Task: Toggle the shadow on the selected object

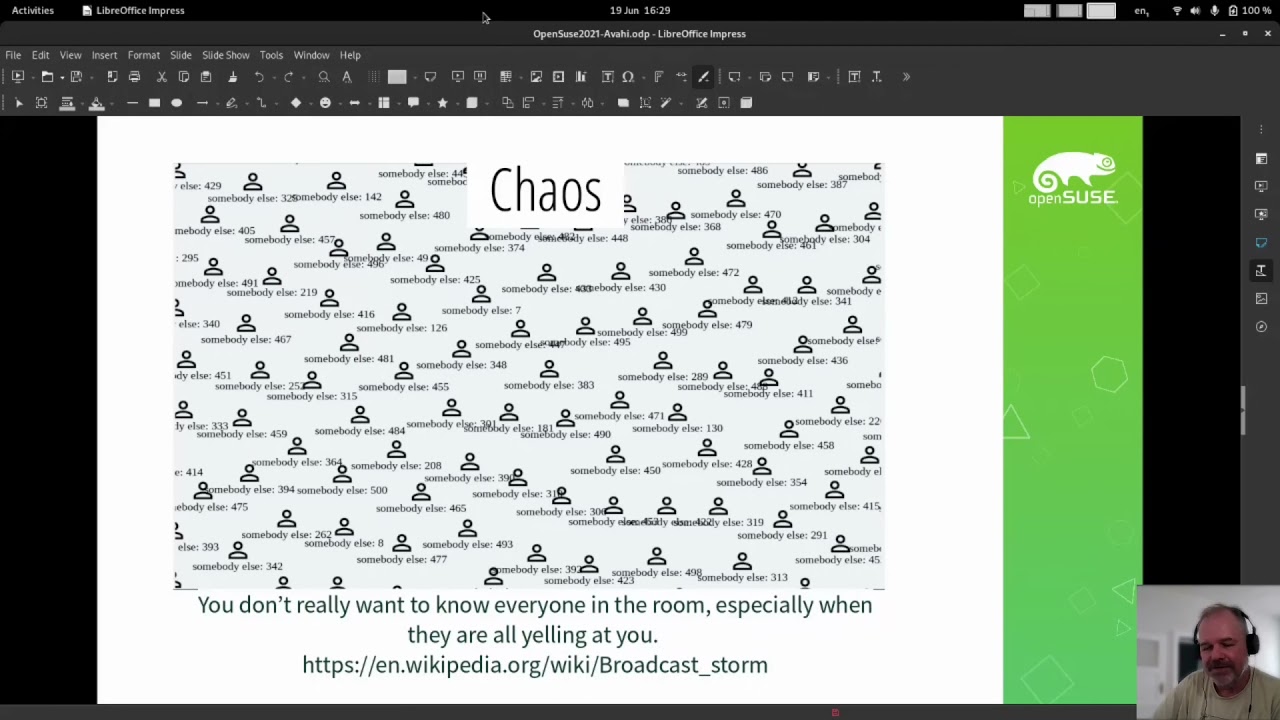Action: pyautogui.click(x=623, y=102)
